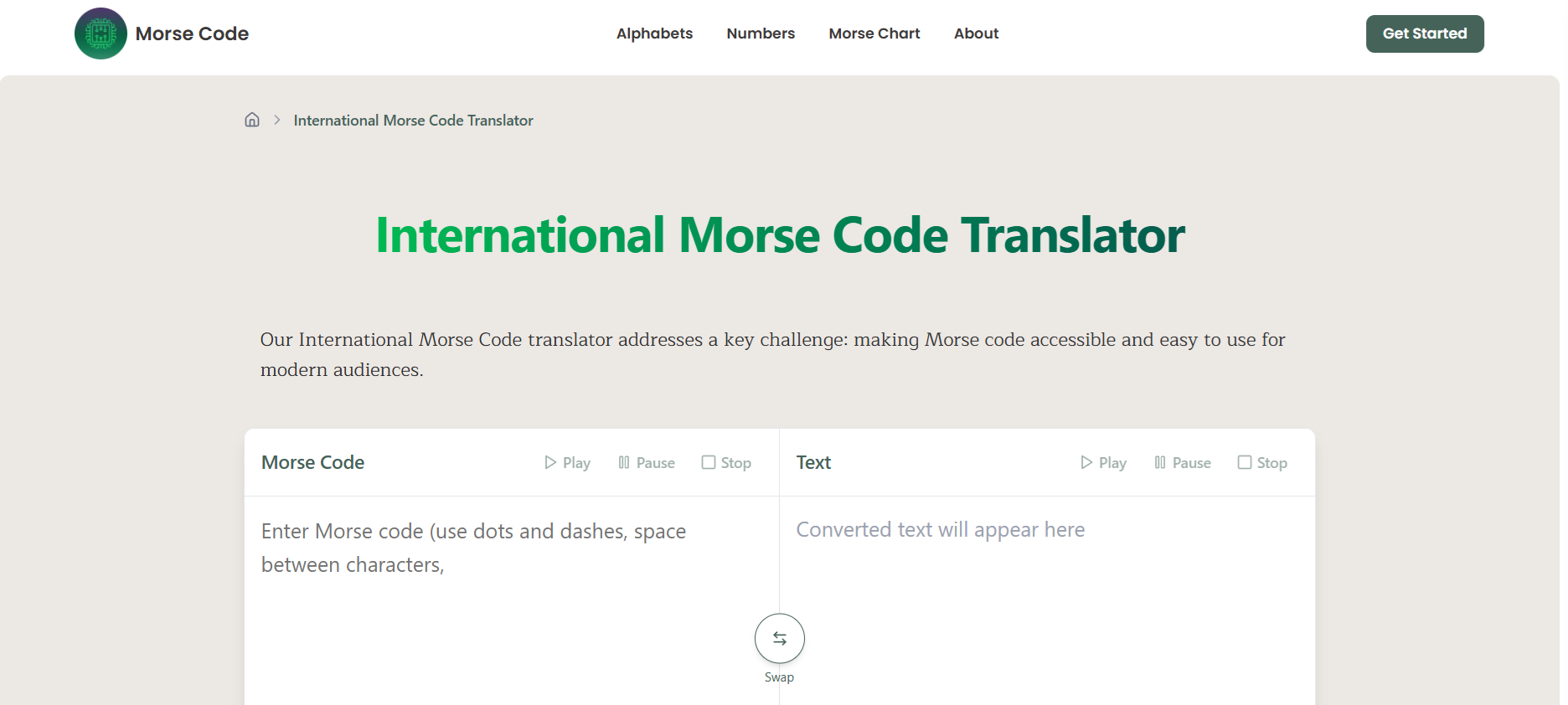The image size is (1568, 705).
Task: Pause the Morse Code panel playback
Action: click(646, 463)
